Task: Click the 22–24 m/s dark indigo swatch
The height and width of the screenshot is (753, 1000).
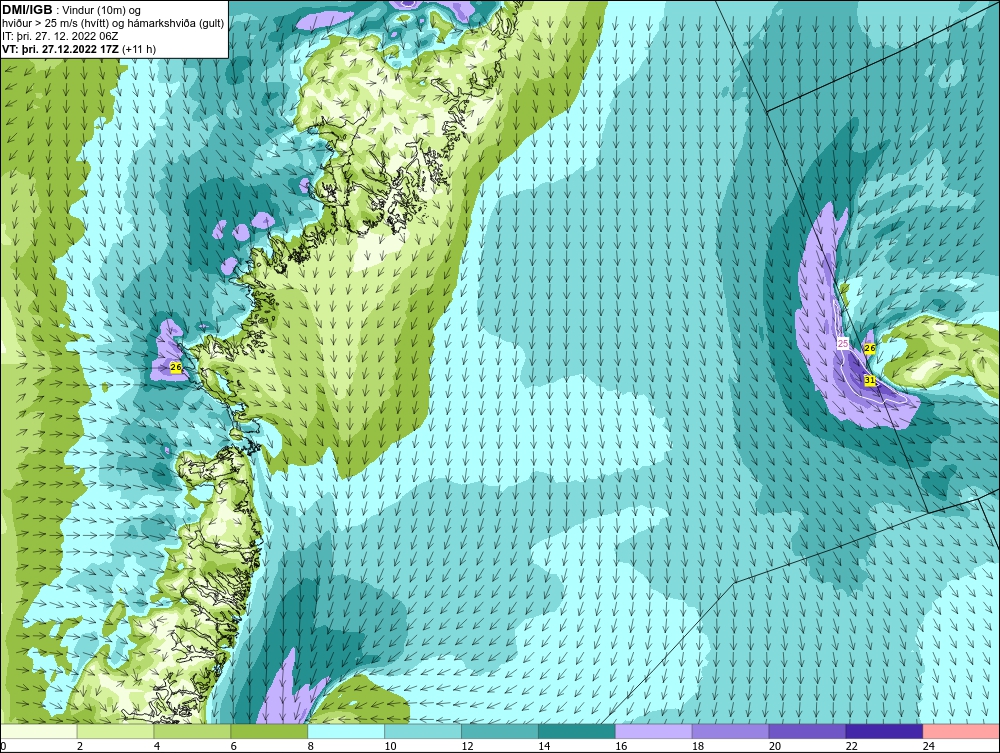Action: pos(885,731)
